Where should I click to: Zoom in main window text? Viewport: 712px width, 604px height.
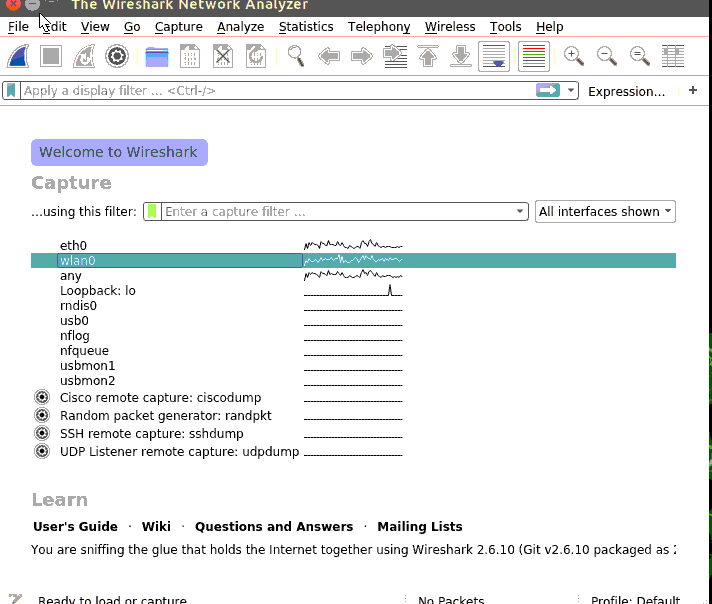[x=574, y=56]
